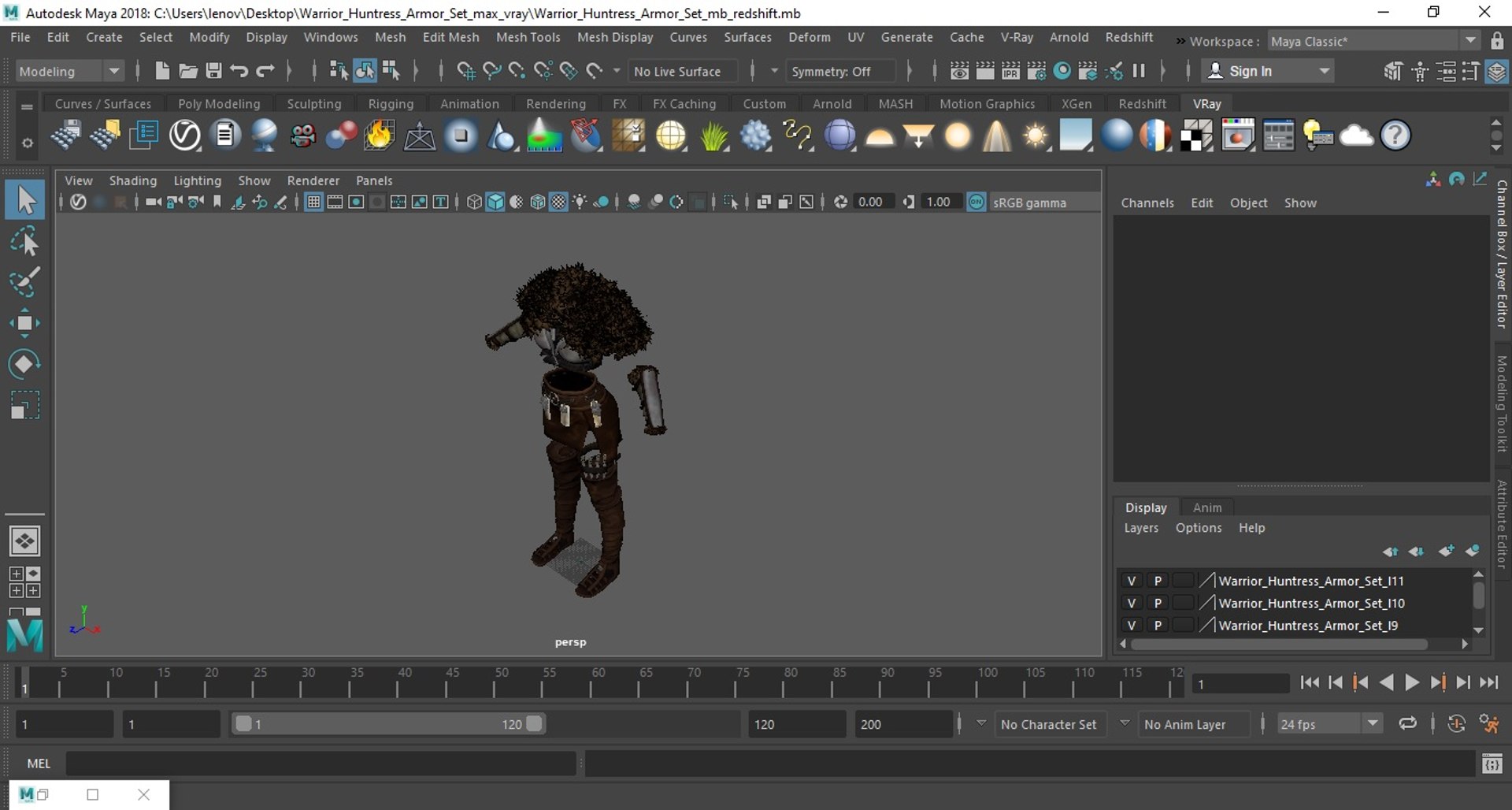Select the Move tool in toolbox
Viewport: 1512px width, 810px height.
click(24, 323)
